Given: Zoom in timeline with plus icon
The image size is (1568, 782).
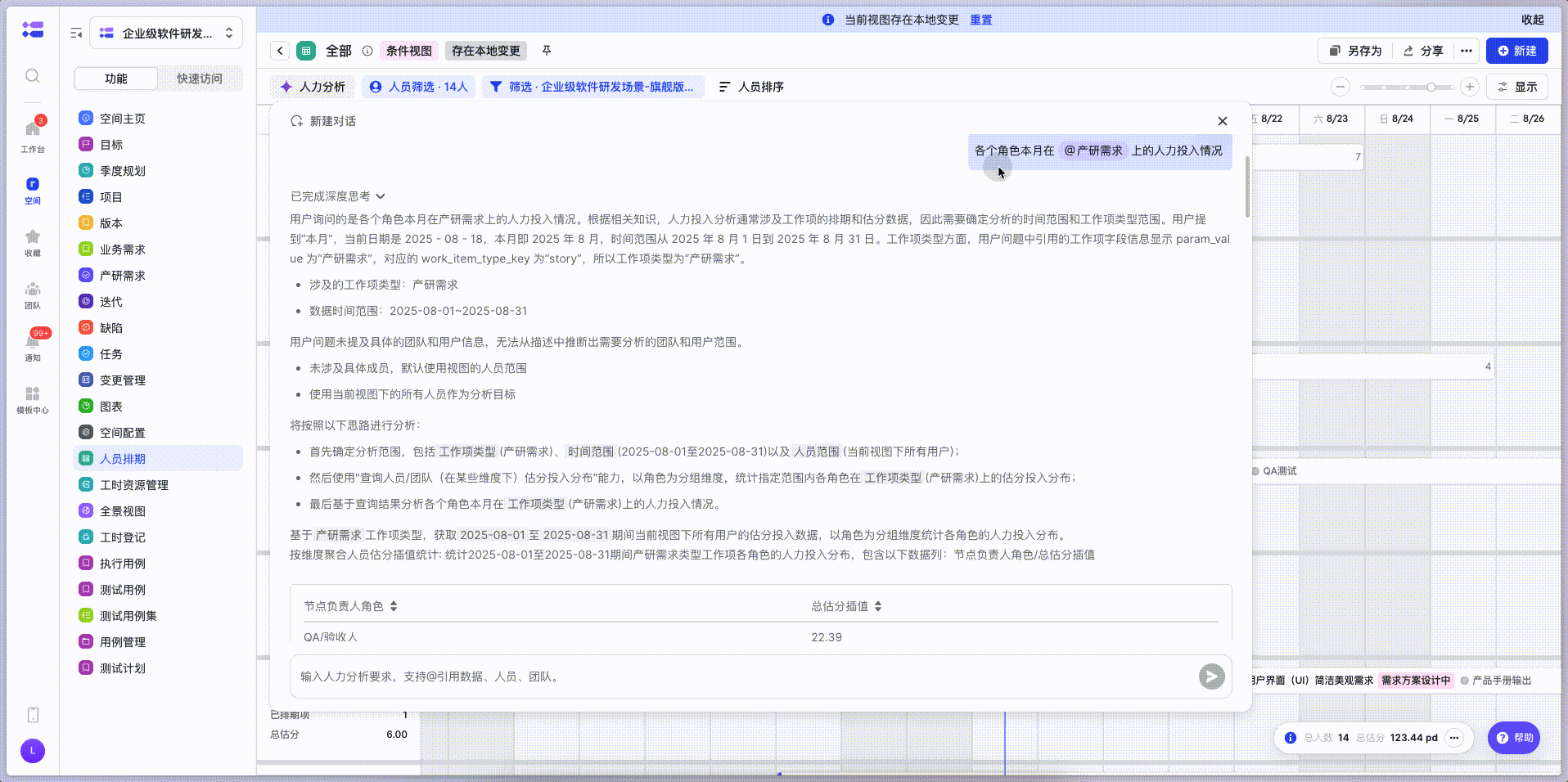Looking at the screenshot, I should point(1470,87).
